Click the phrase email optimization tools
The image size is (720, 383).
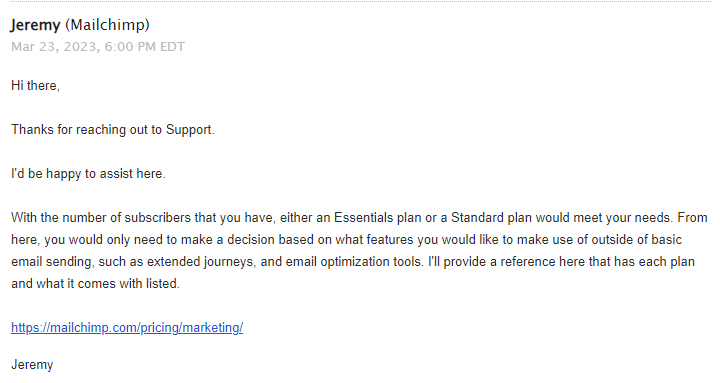[354, 262]
